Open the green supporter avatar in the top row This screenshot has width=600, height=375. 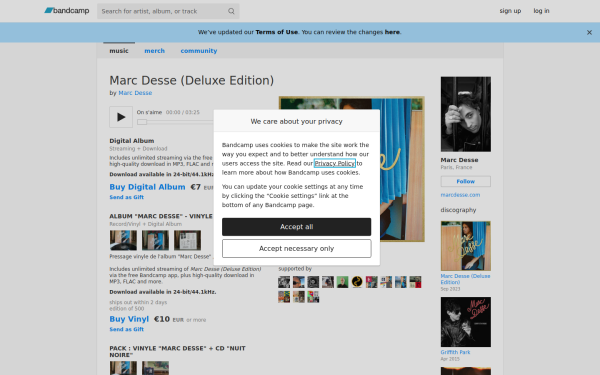342,282
